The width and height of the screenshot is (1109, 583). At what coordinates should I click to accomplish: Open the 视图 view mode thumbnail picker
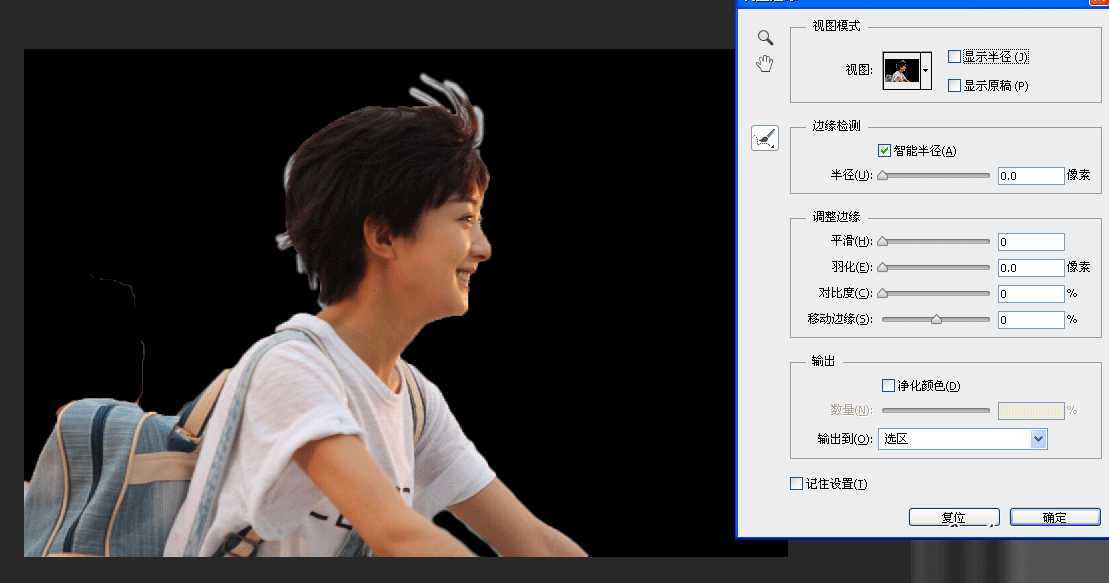tap(925, 70)
